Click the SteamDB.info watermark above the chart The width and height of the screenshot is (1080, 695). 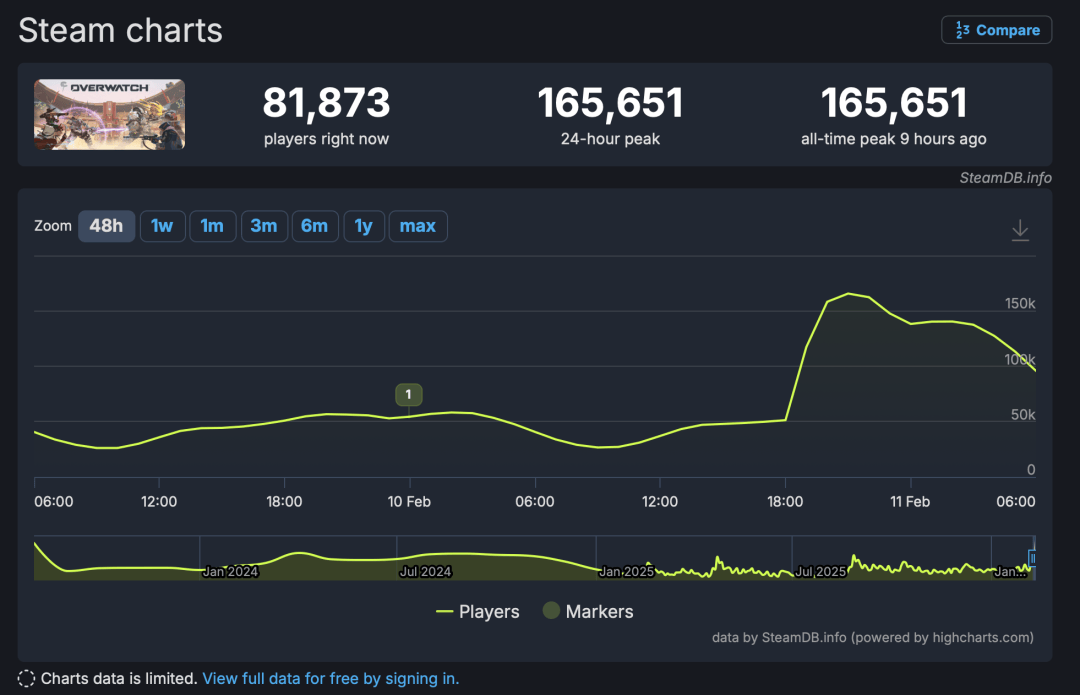tap(1005, 178)
